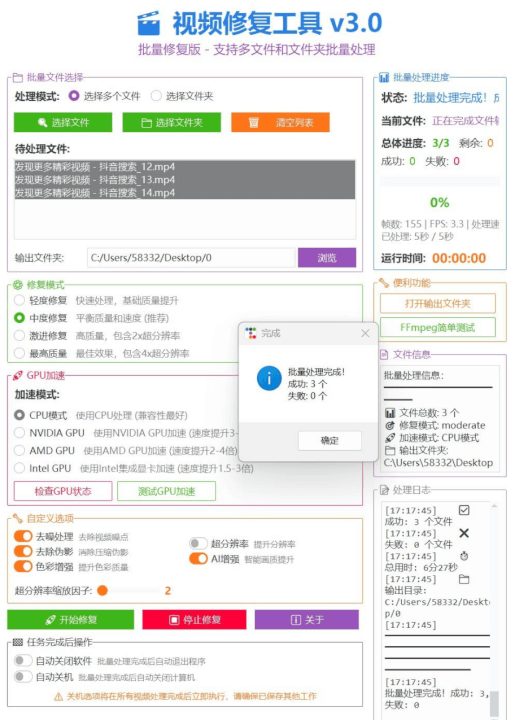The image size is (515, 720).
Task: Click the batch progress bar above 0%
Action: 440,182
